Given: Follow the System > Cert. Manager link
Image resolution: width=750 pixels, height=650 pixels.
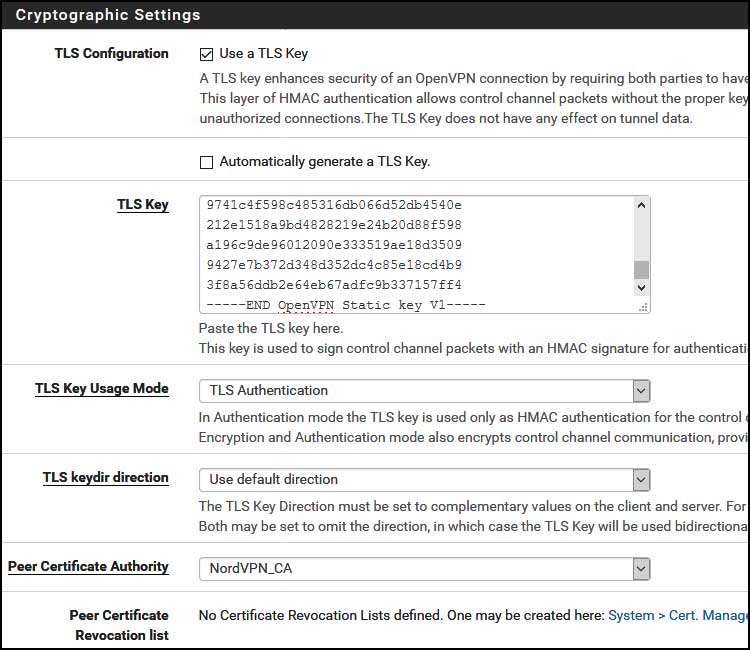Looking at the screenshot, I should click(679, 616).
